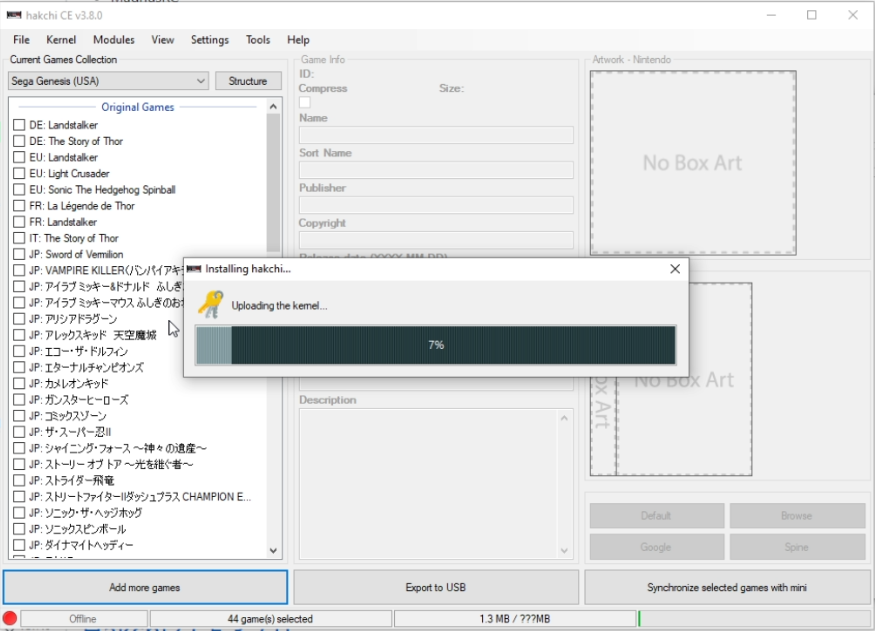Close the Installing hakchi dialog
This screenshot has width=875, height=631.
point(675,269)
